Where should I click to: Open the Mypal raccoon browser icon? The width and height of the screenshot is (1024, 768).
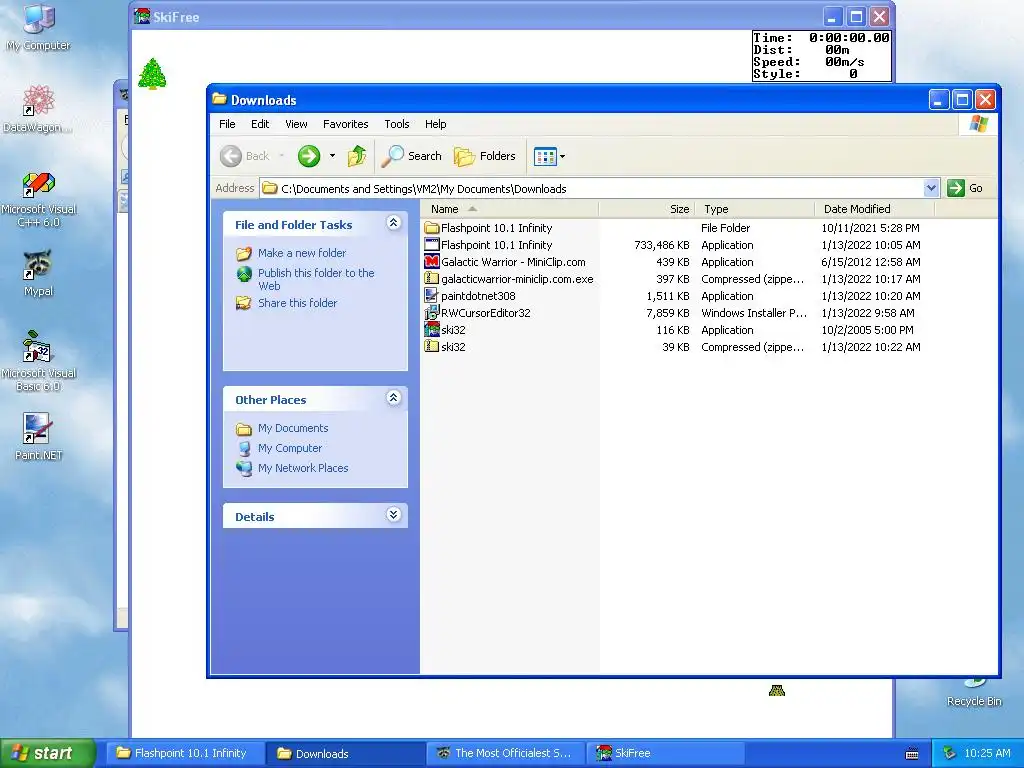pos(38,273)
